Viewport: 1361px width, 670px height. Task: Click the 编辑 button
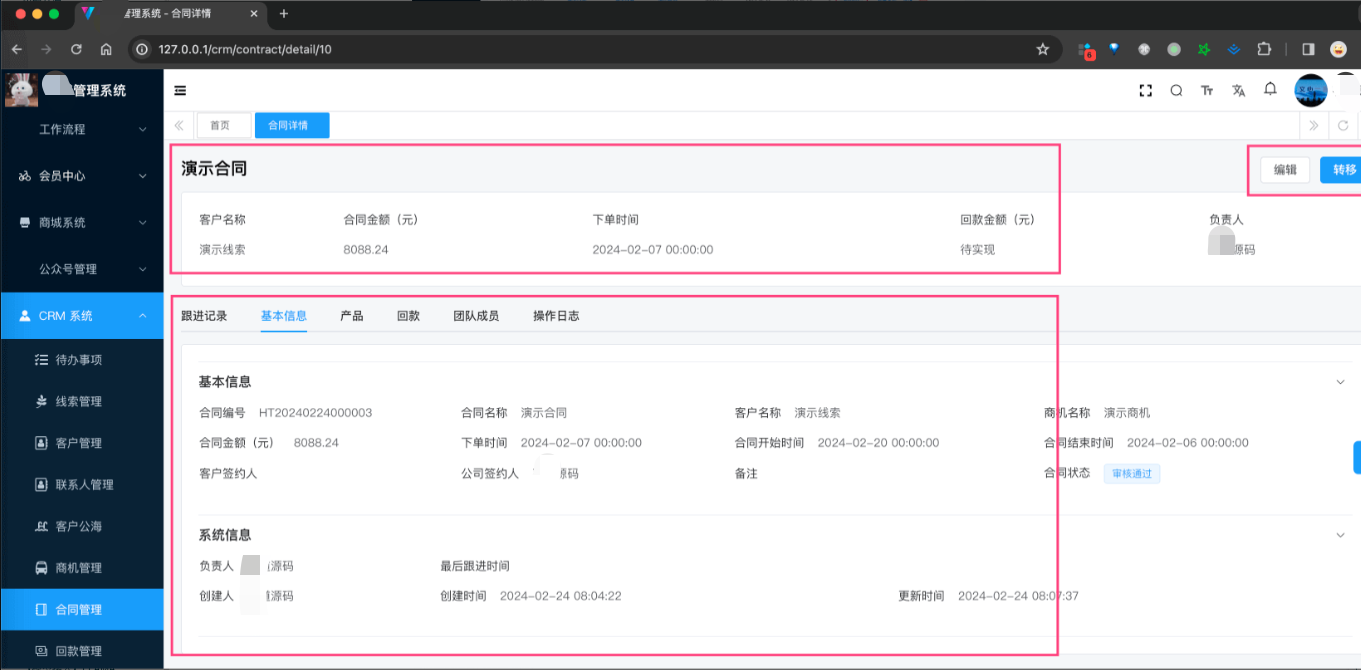[x=1285, y=170]
